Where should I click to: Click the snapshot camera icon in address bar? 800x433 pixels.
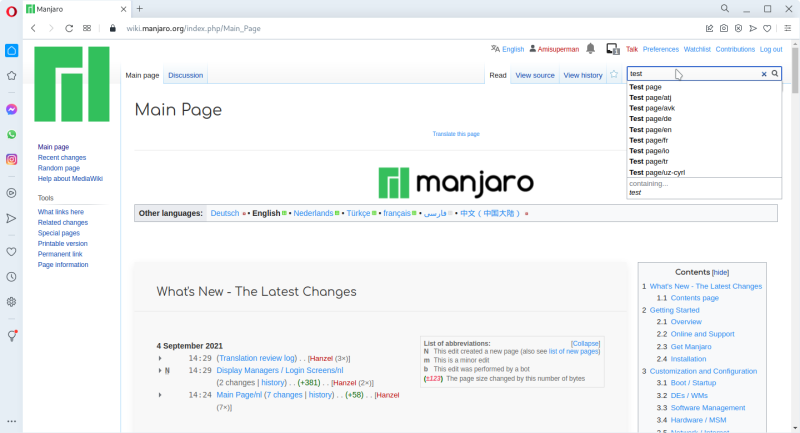tap(723, 28)
